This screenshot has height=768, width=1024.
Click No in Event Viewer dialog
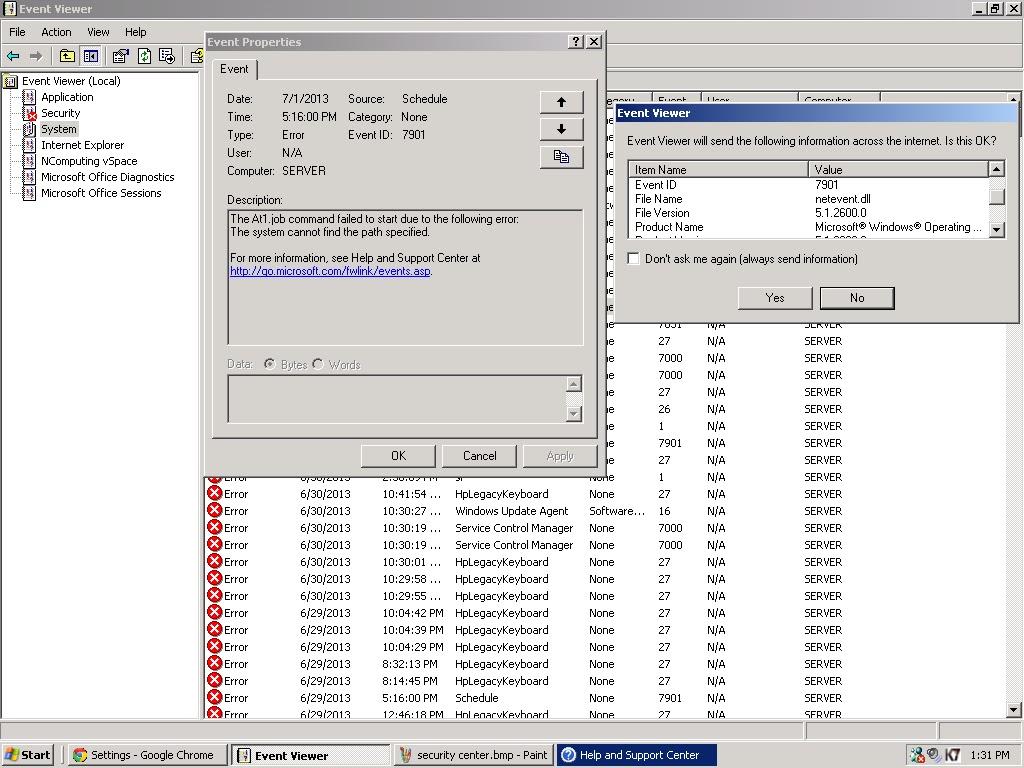(x=857, y=298)
